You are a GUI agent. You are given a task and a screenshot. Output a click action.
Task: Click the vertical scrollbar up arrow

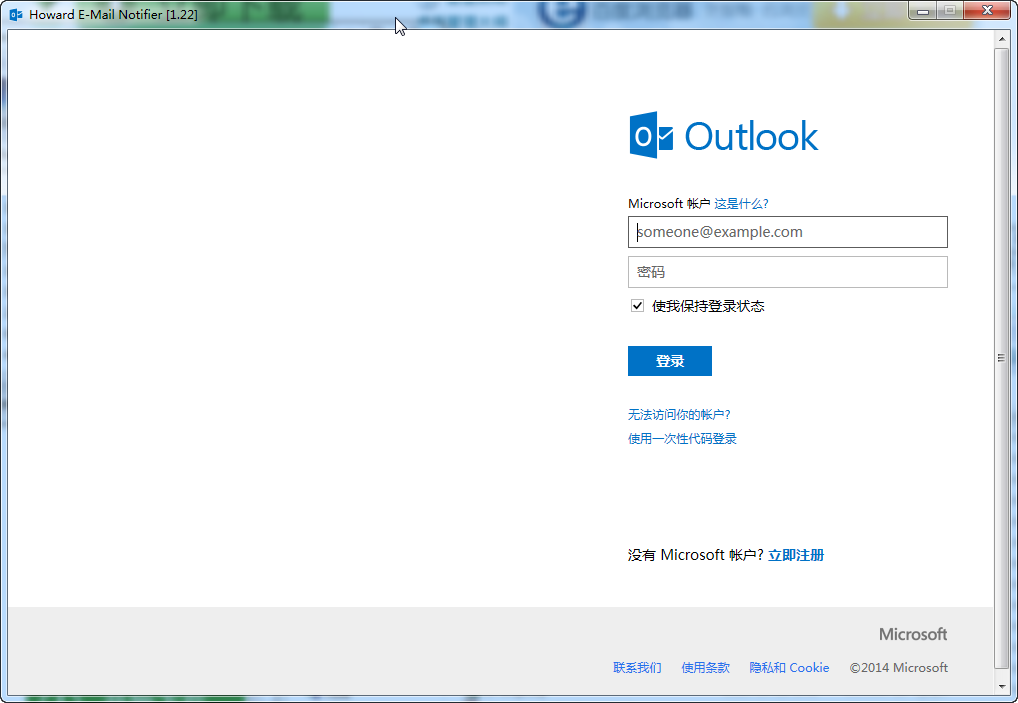point(1001,39)
